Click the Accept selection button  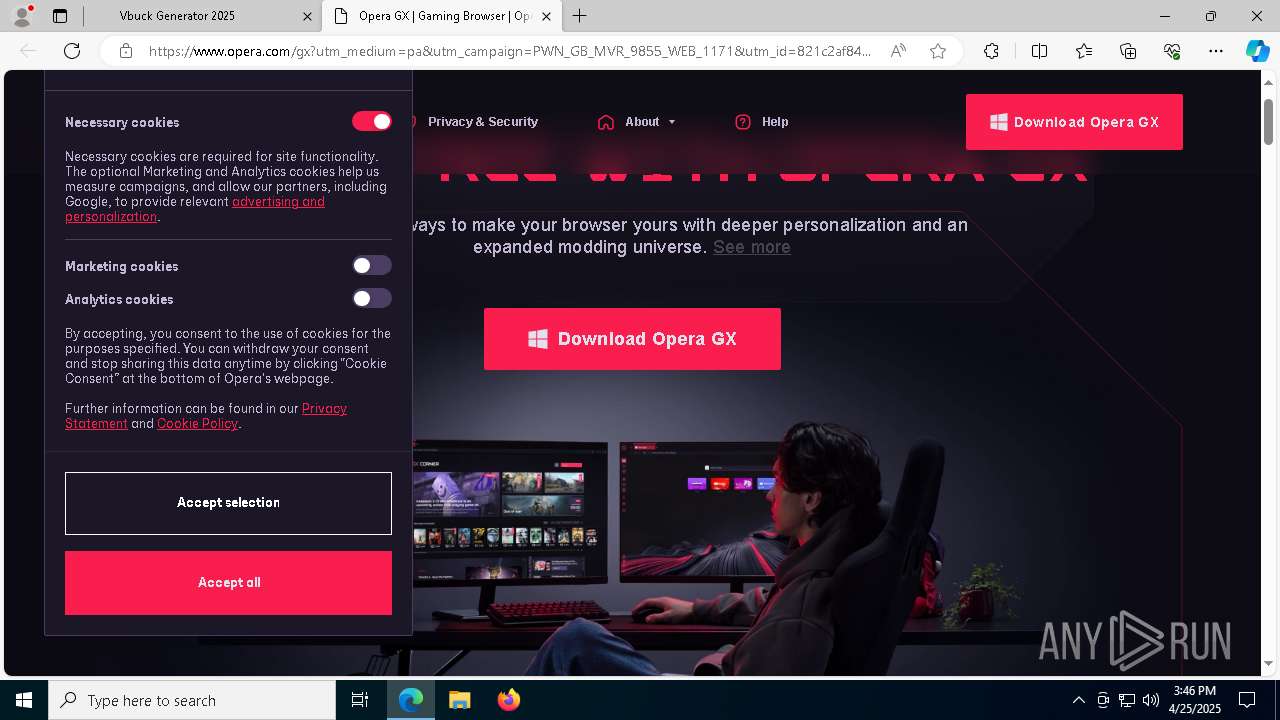tap(228, 503)
